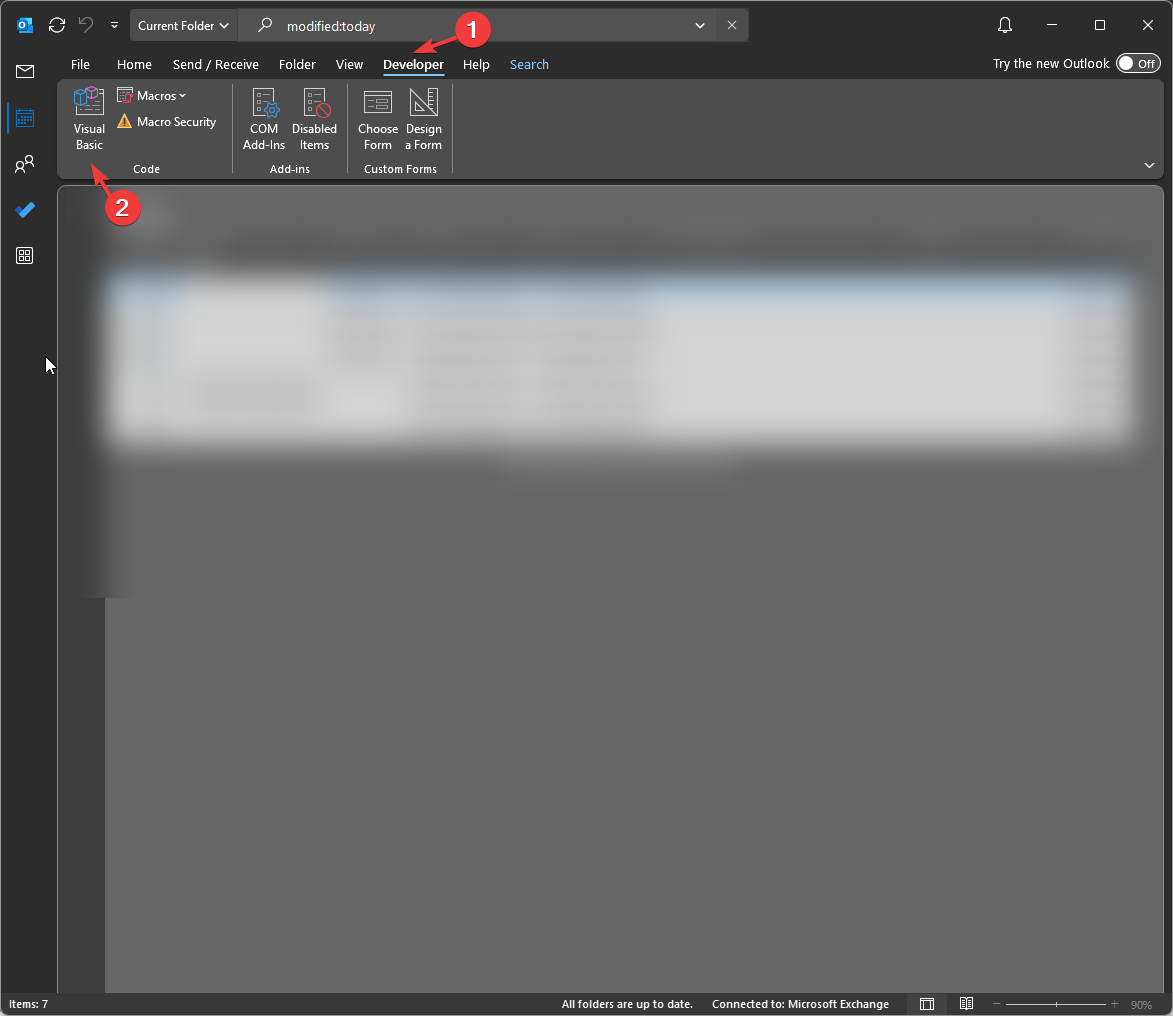Zoom in using the status bar slider

(x=1113, y=1003)
